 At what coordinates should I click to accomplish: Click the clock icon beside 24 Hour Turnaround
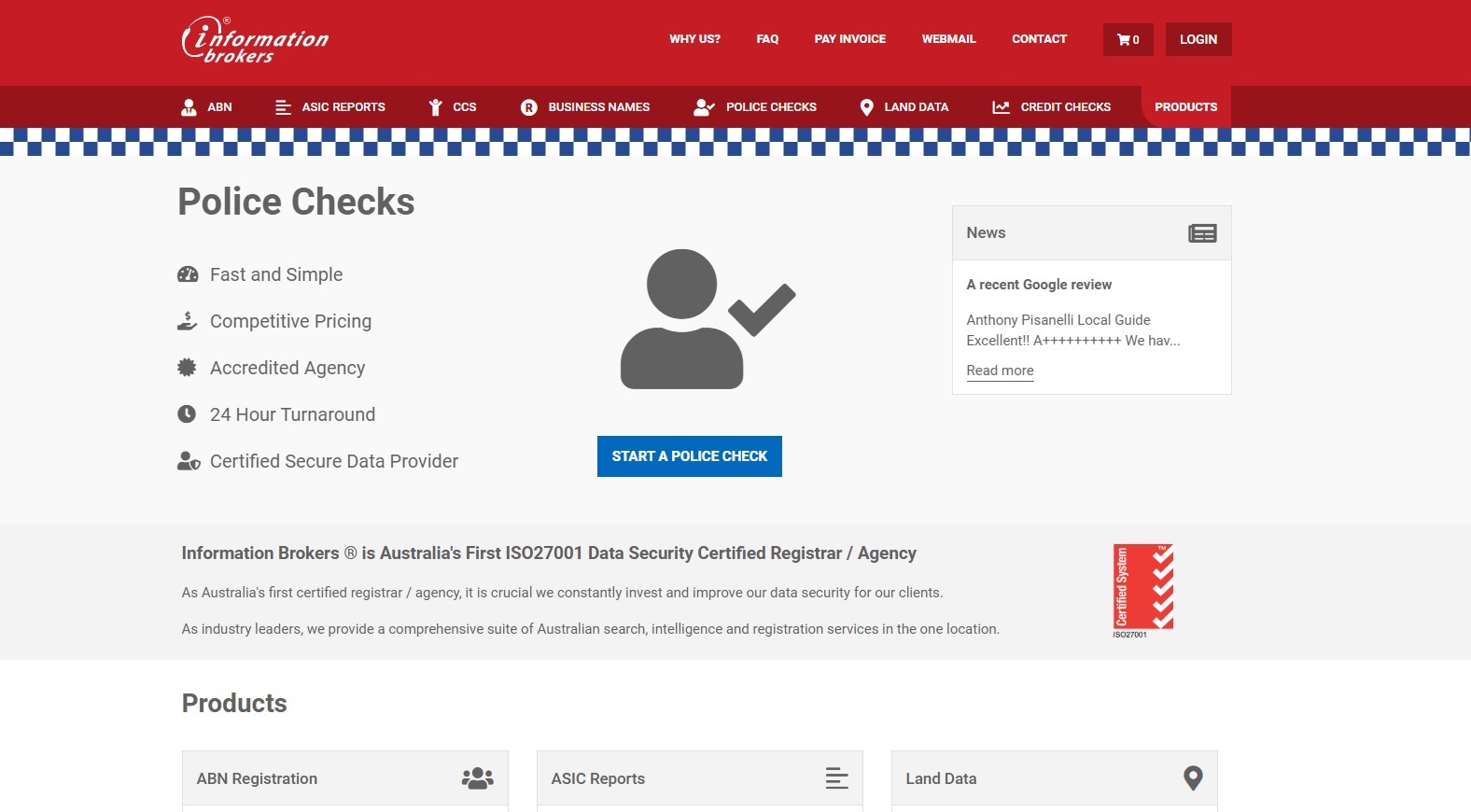point(187,414)
